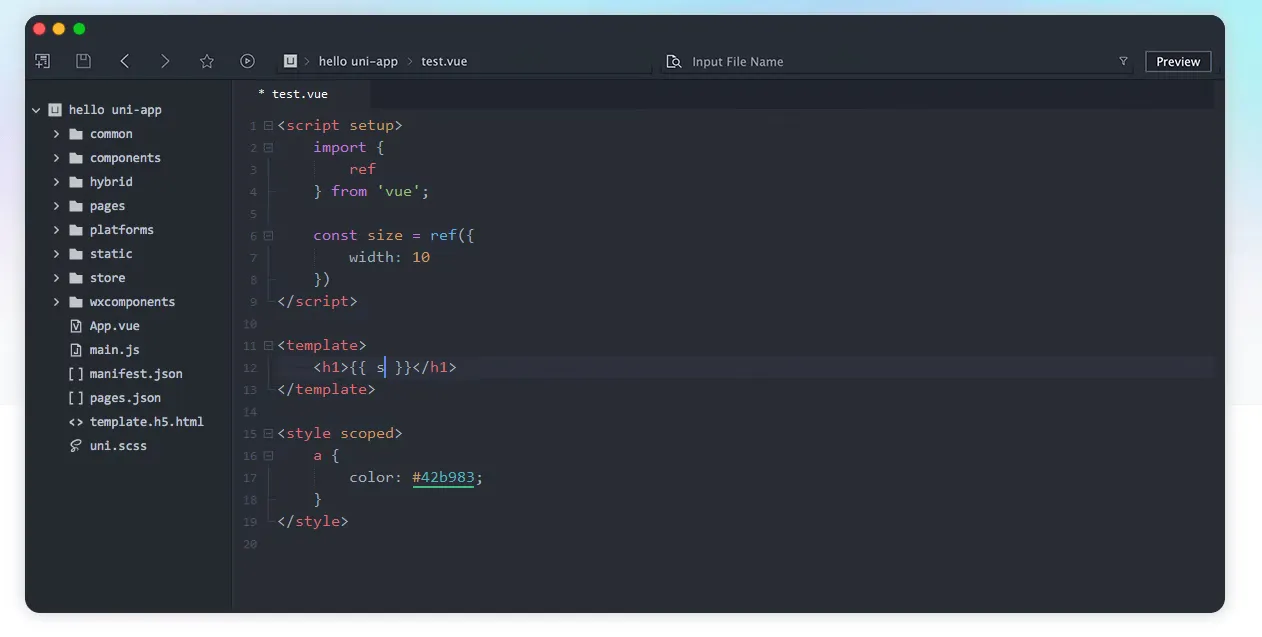Click the run play icon
The width and height of the screenshot is (1262, 637).
click(x=247, y=61)
